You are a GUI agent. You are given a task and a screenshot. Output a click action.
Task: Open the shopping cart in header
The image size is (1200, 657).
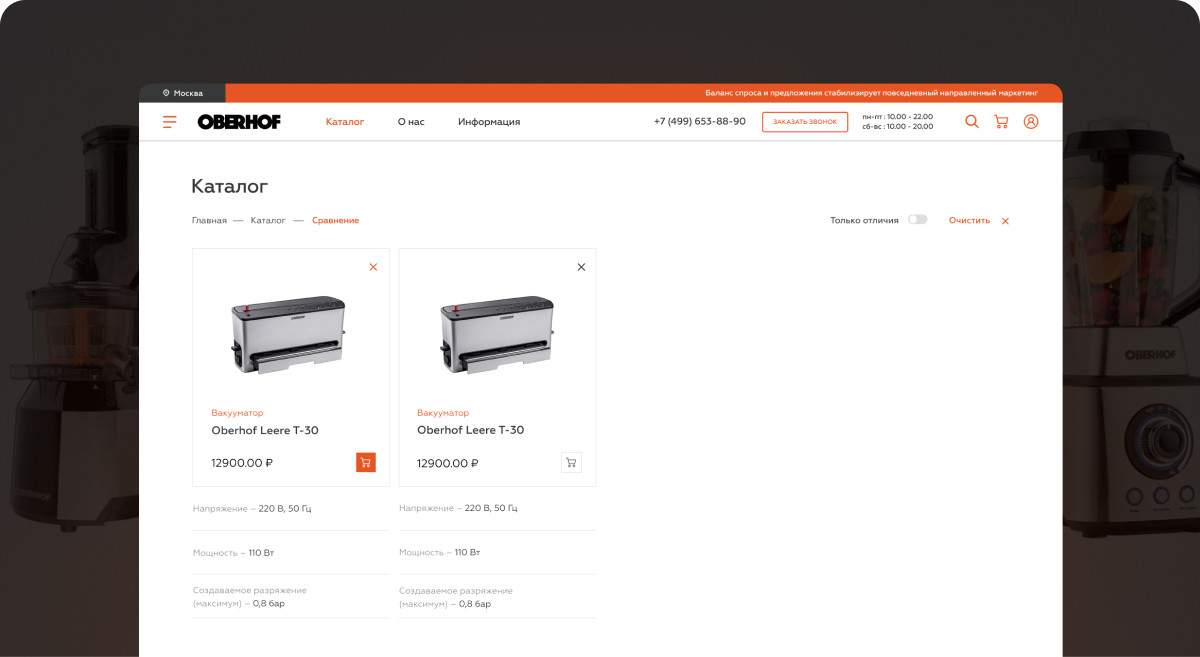point(1001,122)
